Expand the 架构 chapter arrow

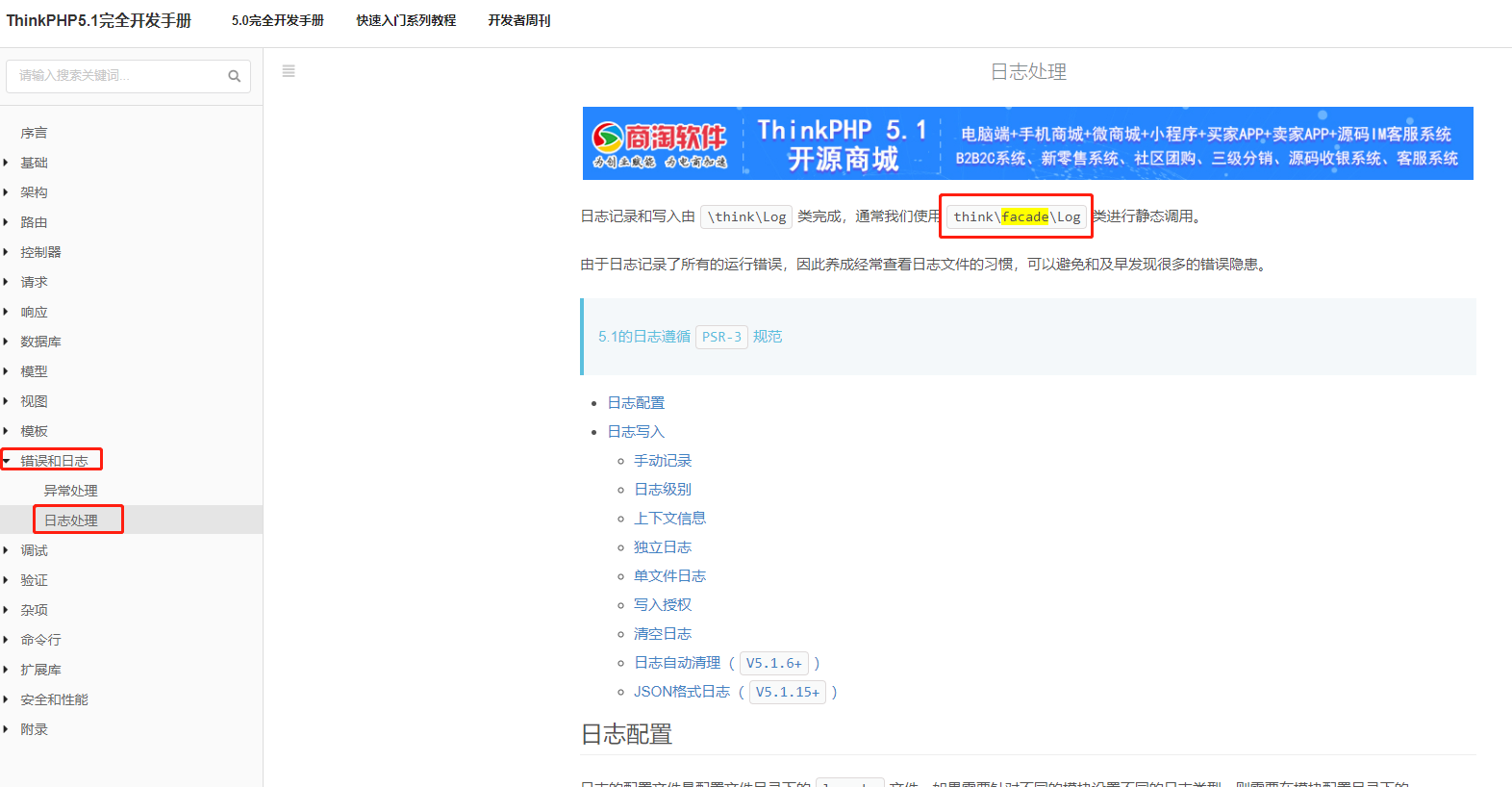pyautogui.click(x=6, y=192)
